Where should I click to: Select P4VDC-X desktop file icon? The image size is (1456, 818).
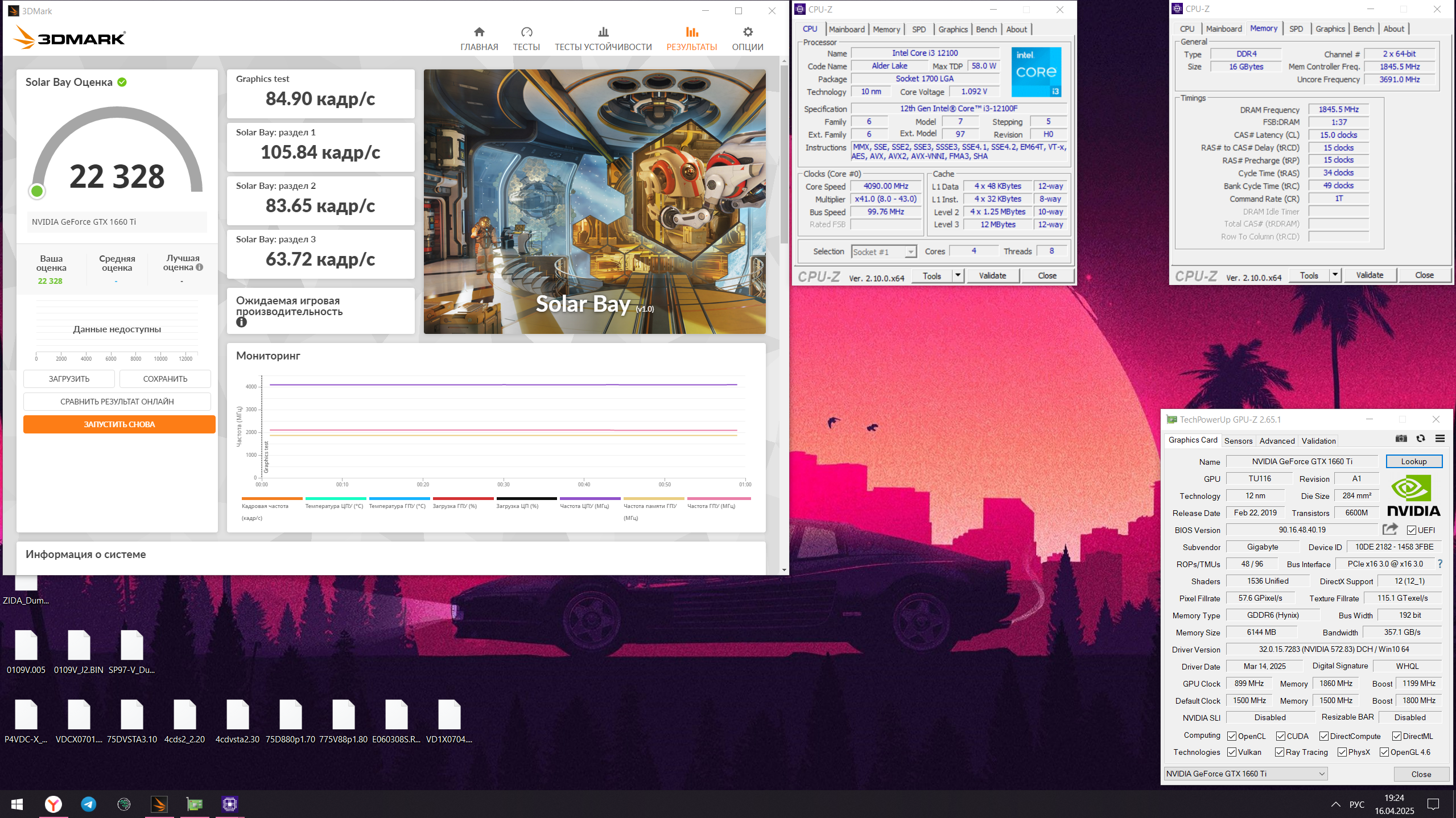click(x=26, y=721)
